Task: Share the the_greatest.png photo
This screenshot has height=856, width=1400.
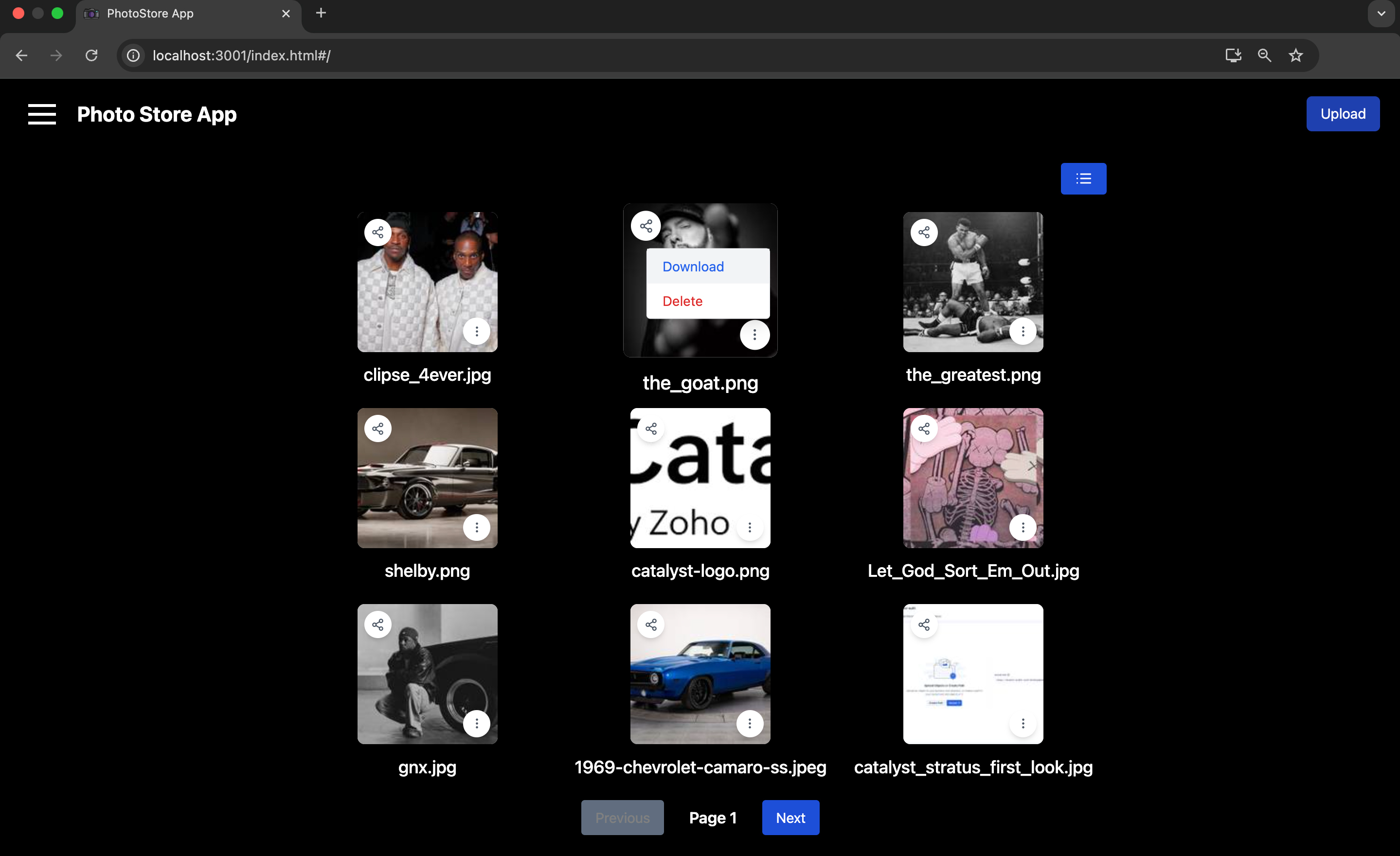Action: [924, 232]
